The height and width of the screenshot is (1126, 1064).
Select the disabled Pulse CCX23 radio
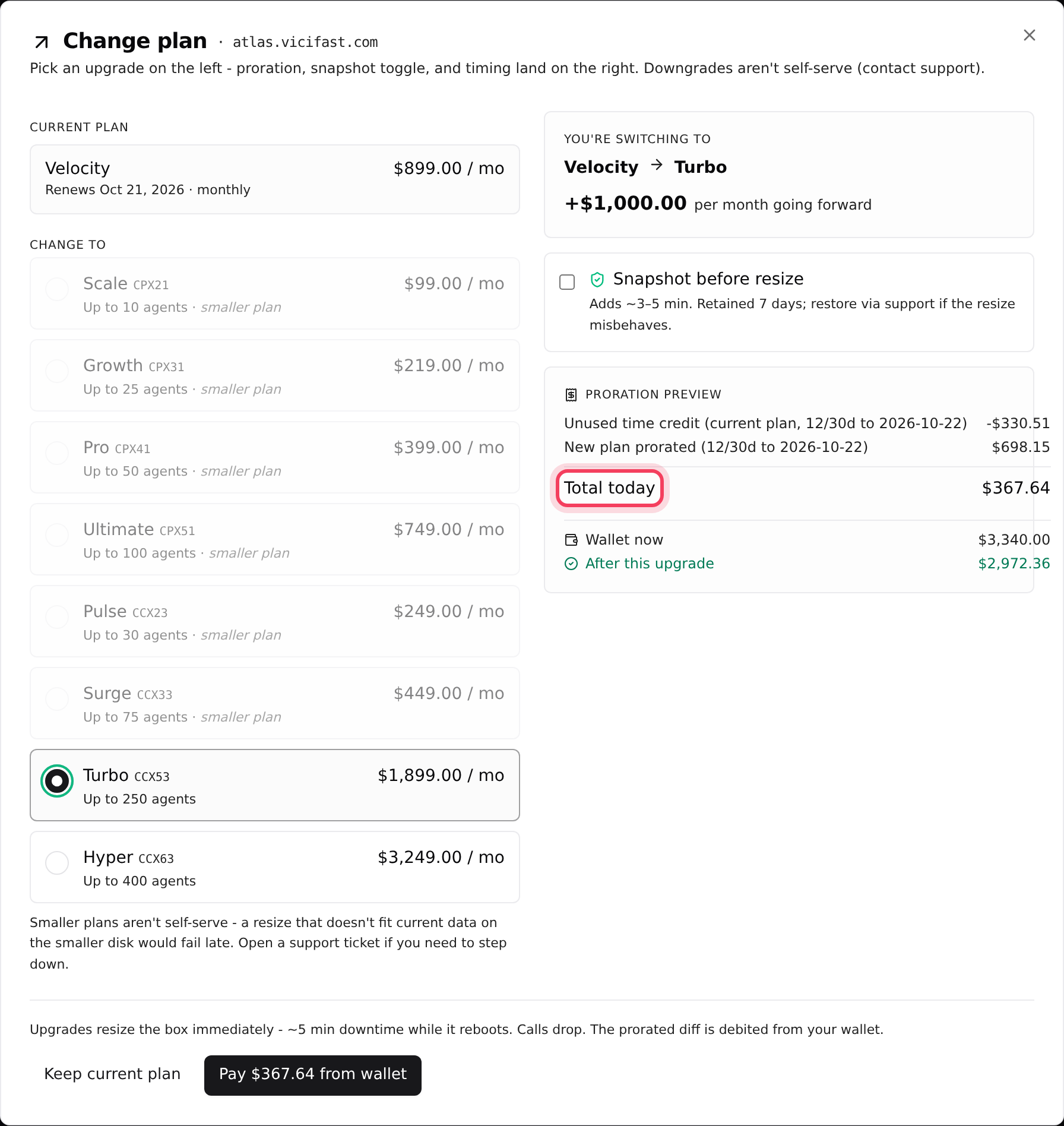[57, 617]
